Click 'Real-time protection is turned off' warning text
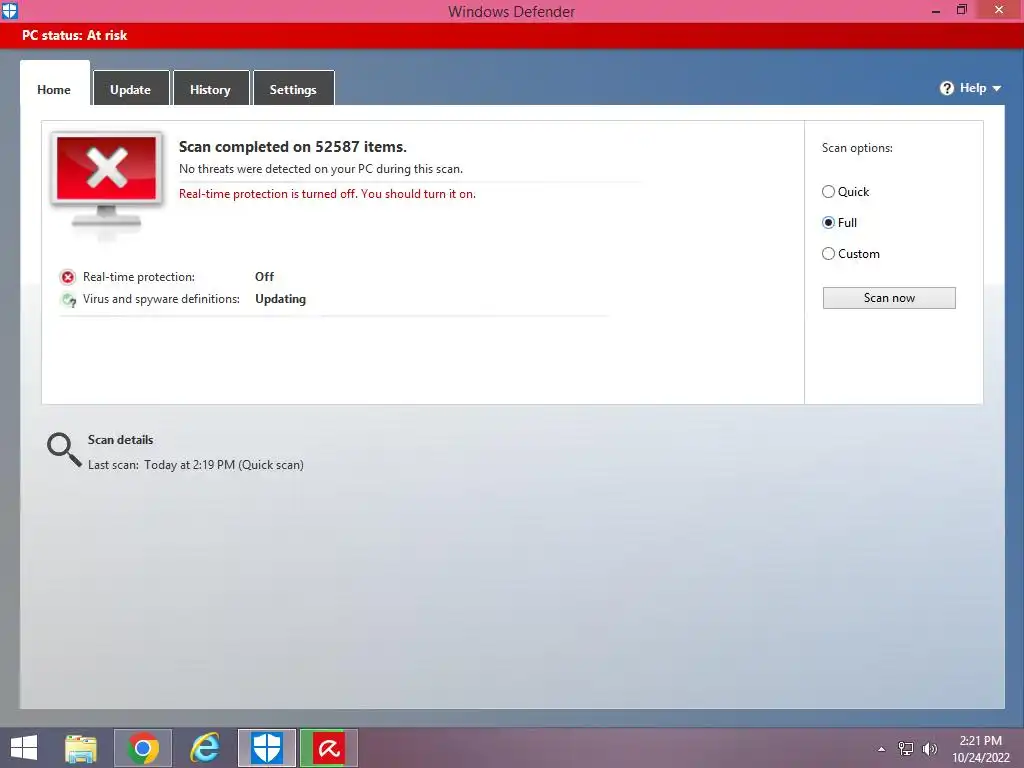This screenshot has width=1024, height=768. point(327,194)
